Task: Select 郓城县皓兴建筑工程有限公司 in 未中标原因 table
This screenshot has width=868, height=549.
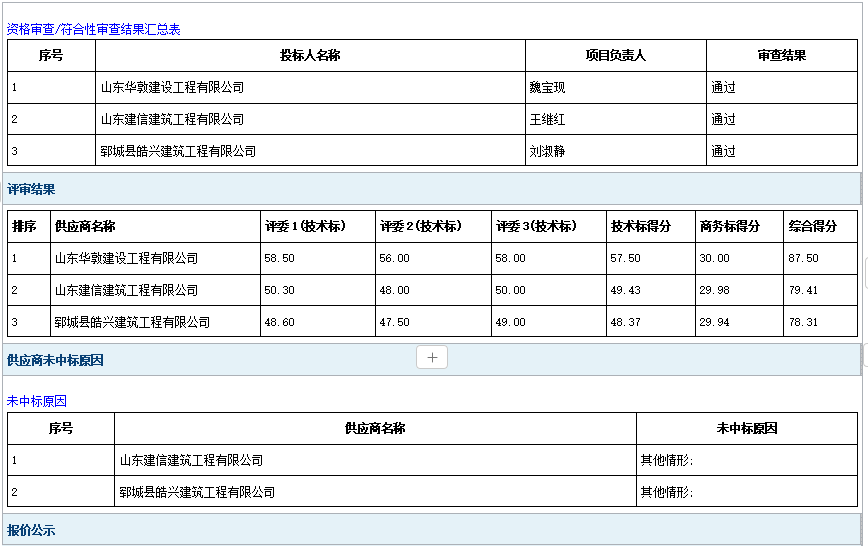Action: tap(197, 493)
